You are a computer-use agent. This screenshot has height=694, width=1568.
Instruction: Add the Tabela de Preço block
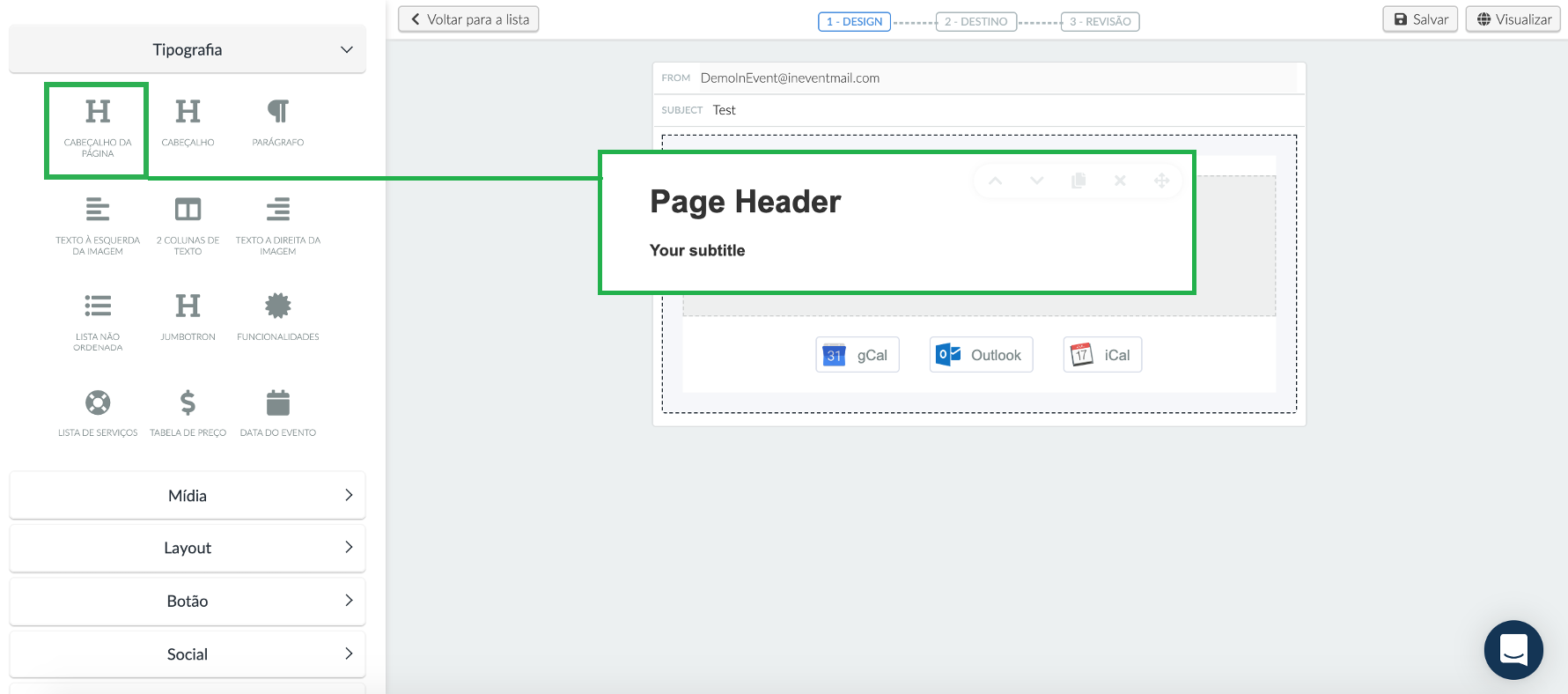point(188,413)
